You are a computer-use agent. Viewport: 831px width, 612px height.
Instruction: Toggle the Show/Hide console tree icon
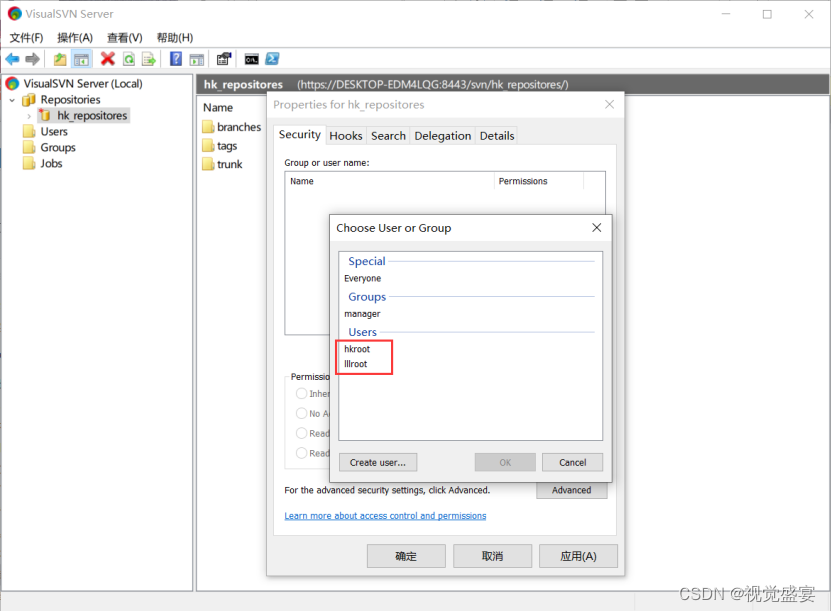pos(82,59)
